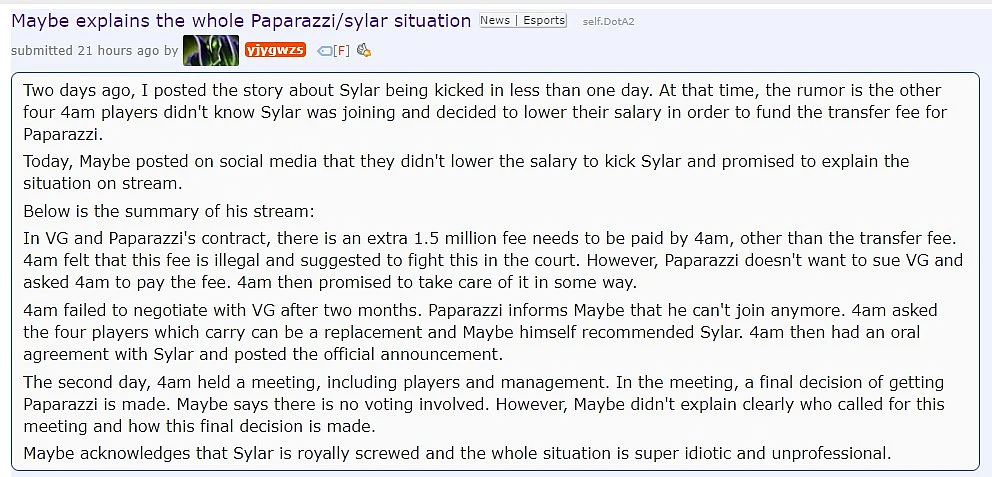Open user yjygwzs profile link

(275, 50)
